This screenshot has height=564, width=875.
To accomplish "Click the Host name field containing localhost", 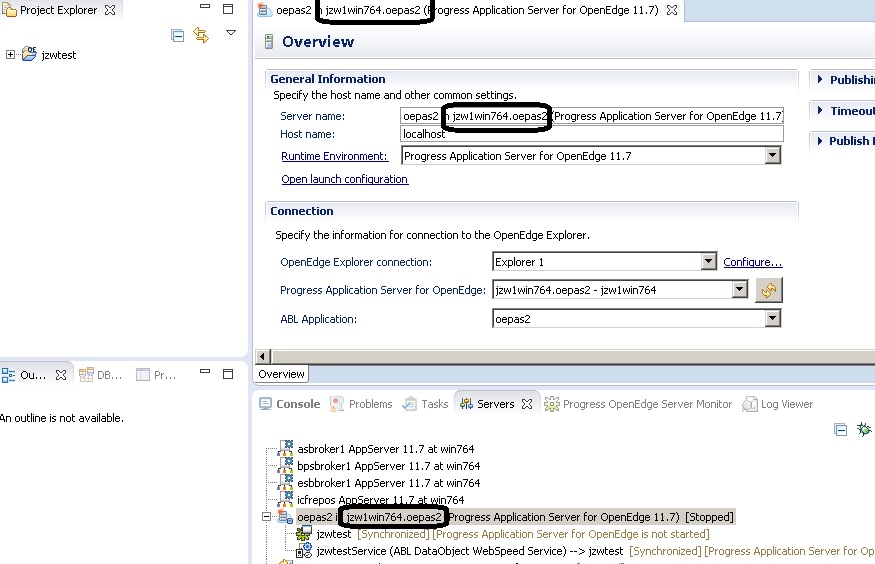I will click(x=592, y=134).
